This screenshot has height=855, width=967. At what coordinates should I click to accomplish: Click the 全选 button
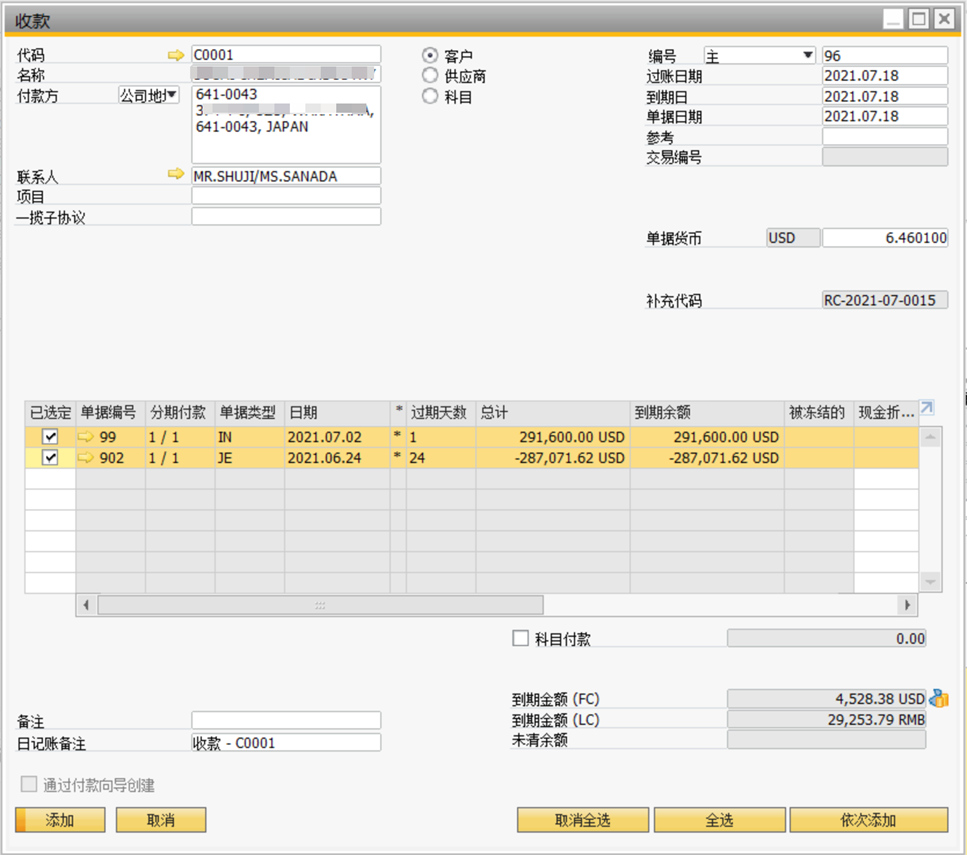[720, 820]
